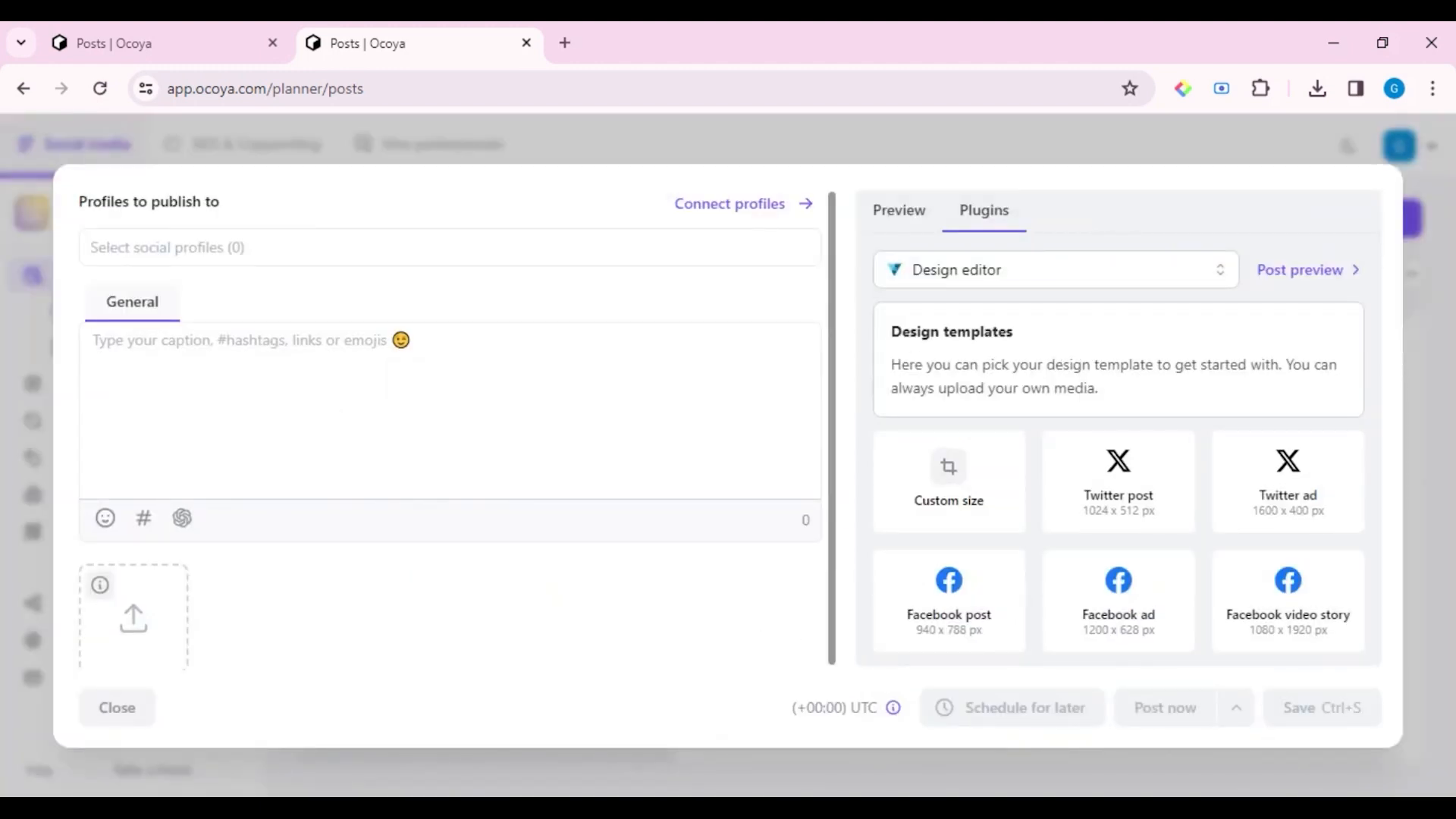The width and height of the screenshot is (1456, 819).
Task: Click the UTC timezone info icon
Action: (893, 708)
